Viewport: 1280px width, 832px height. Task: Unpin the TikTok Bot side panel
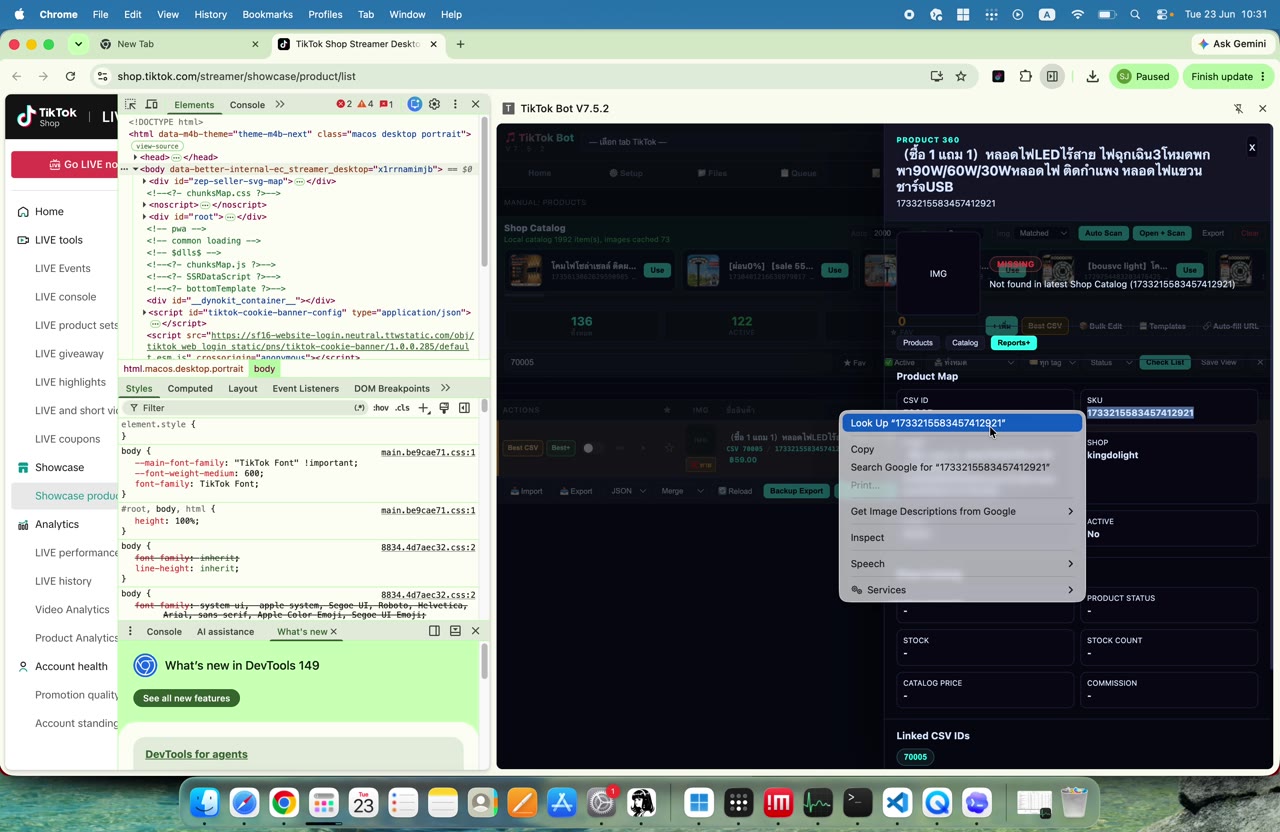[1238, 108]
